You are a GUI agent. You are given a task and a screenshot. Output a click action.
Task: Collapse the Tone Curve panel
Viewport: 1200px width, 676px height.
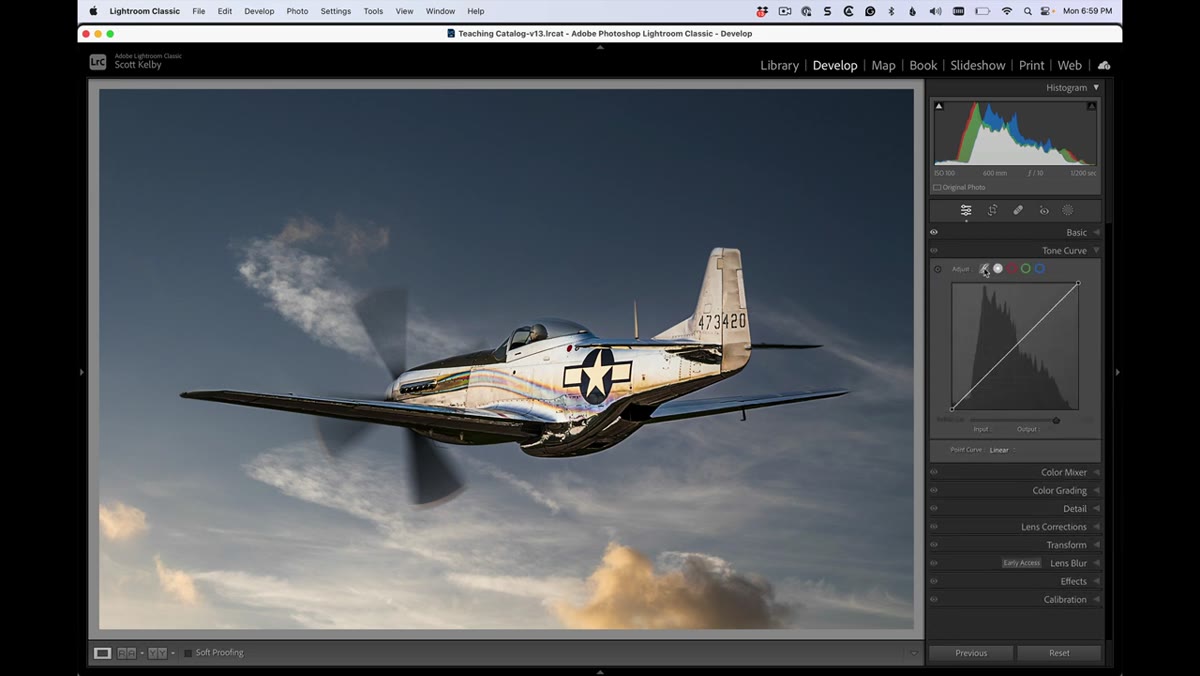point(1096,251)
